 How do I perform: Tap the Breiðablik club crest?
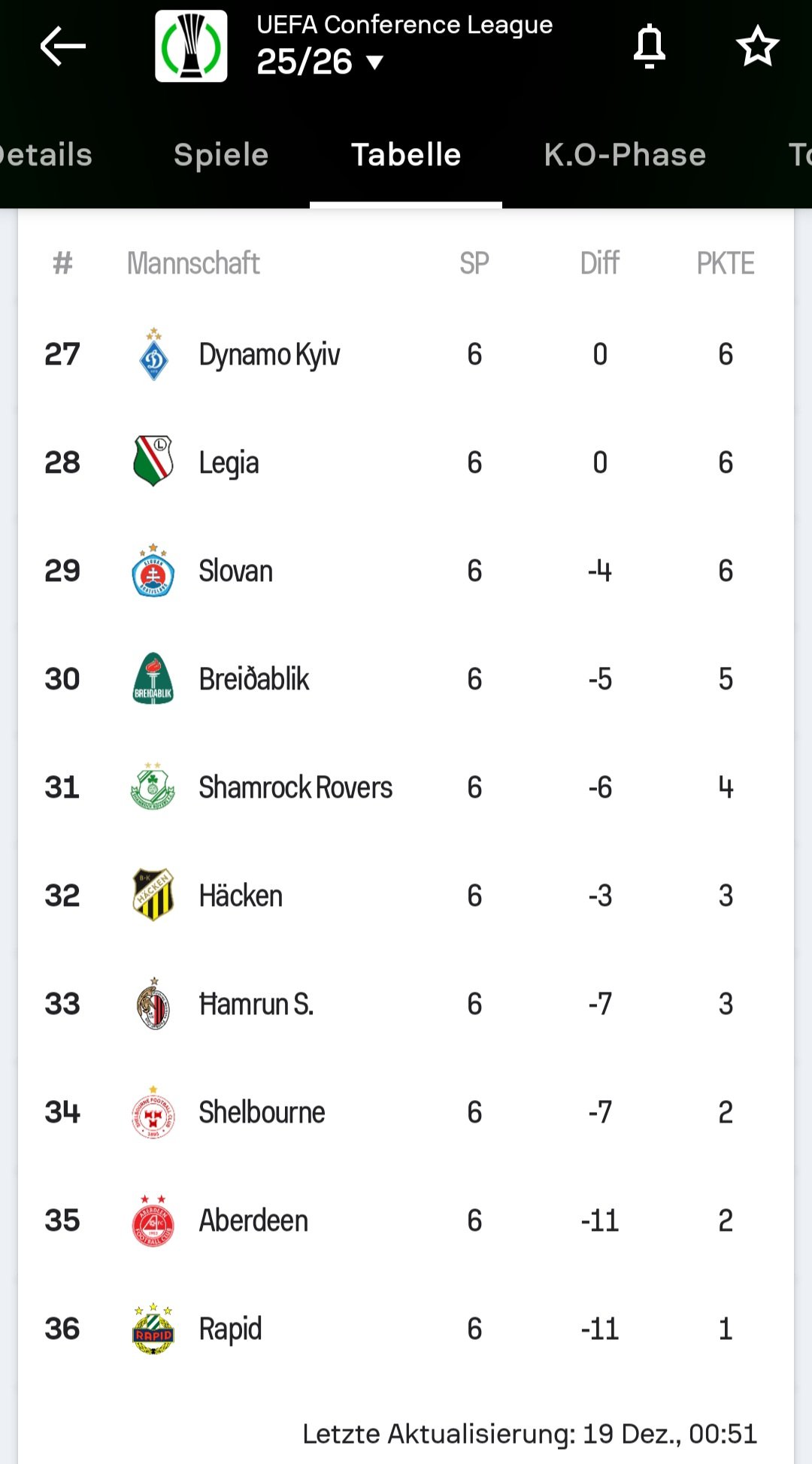coord(153,679)
